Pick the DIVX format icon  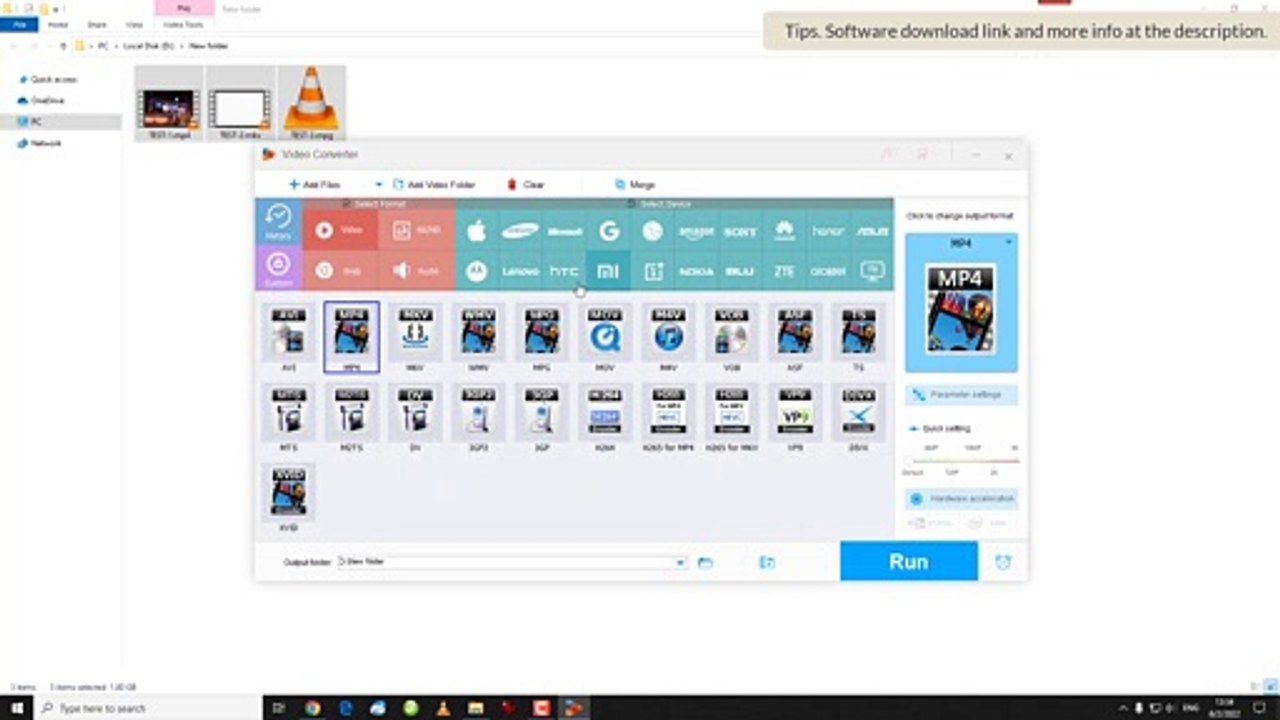click(858, 412)
